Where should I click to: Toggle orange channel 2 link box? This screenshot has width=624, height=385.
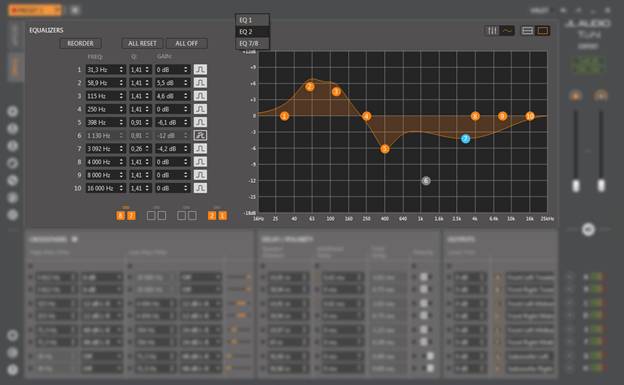tap(212, 216)
